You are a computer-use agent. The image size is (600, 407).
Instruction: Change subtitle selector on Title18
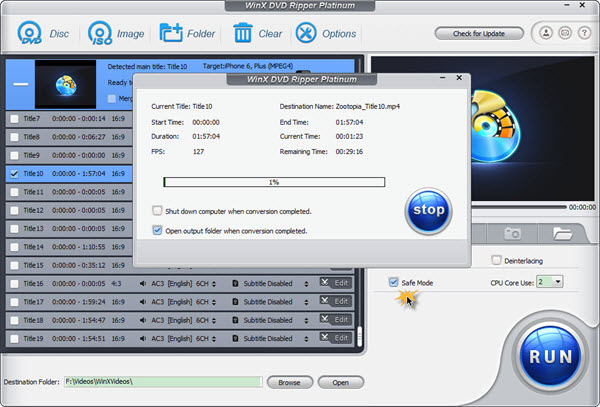pos(306,321)
